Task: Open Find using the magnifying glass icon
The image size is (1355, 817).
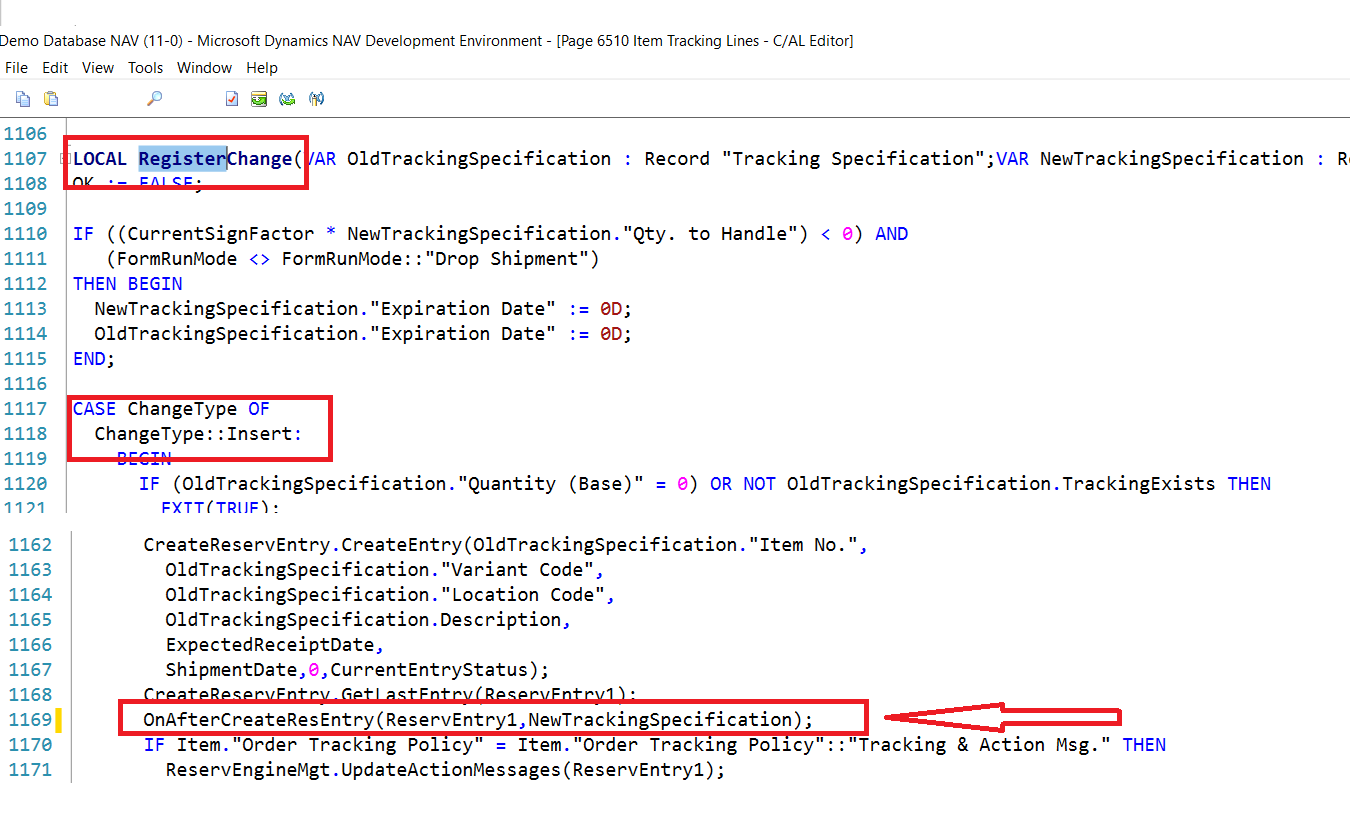Action: (155, 98)
